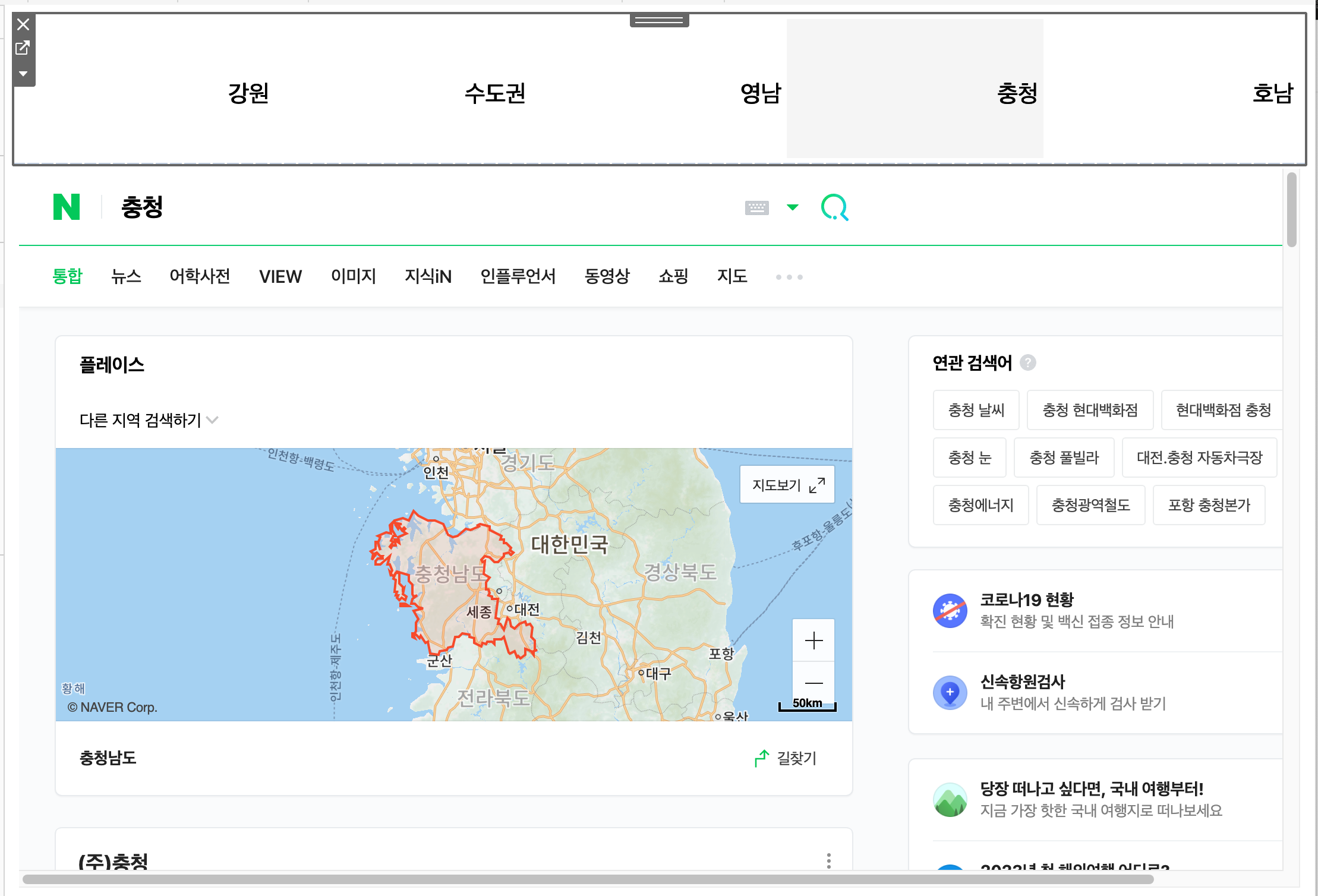1318x896 pixels.
Task: Click the horizontal scrollbar at bottom
Action: tap(588, 879)
